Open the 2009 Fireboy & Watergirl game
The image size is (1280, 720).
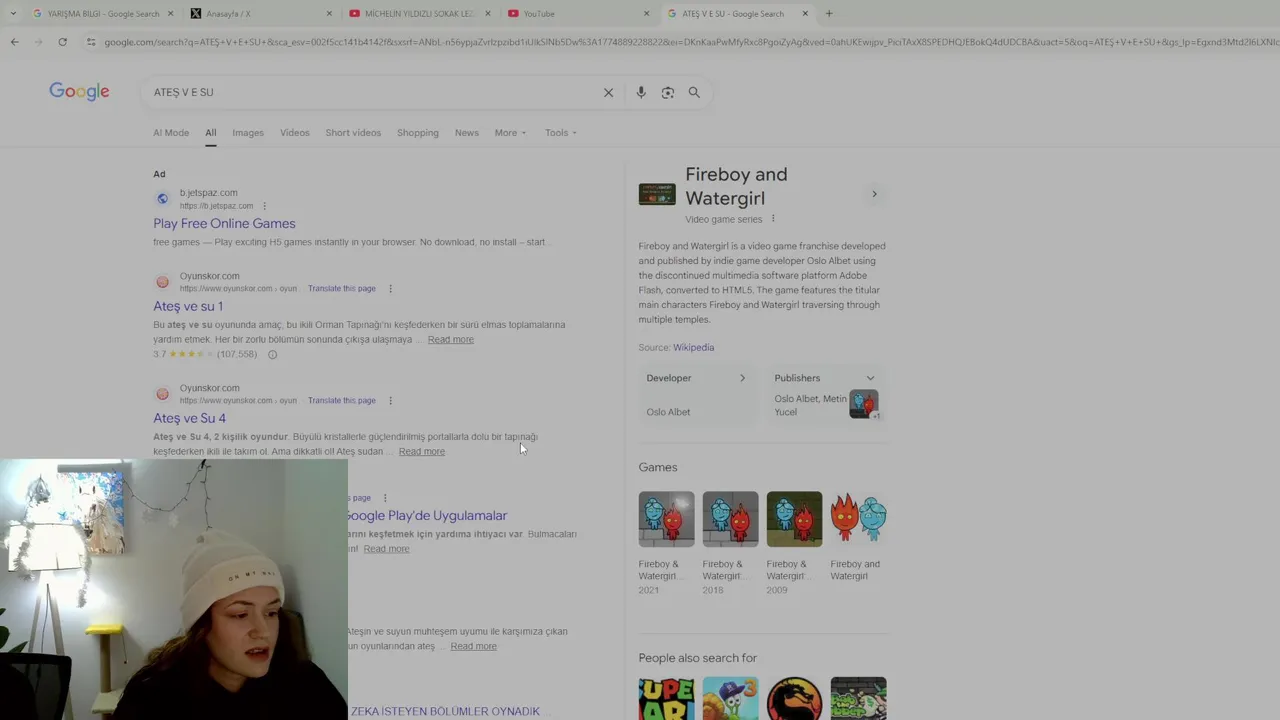pyautogui.click(x=794, y=519)
